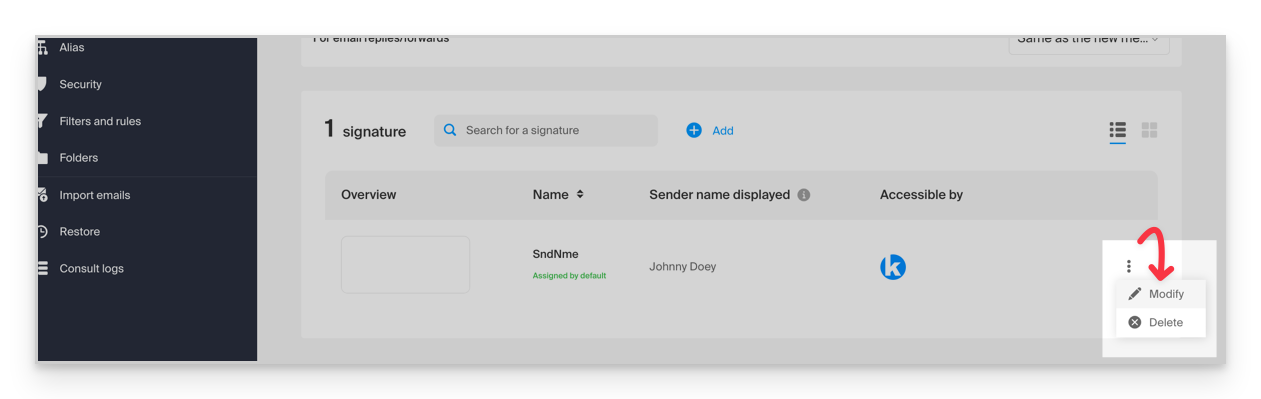Click the magnifier icon in signature search

450,130
